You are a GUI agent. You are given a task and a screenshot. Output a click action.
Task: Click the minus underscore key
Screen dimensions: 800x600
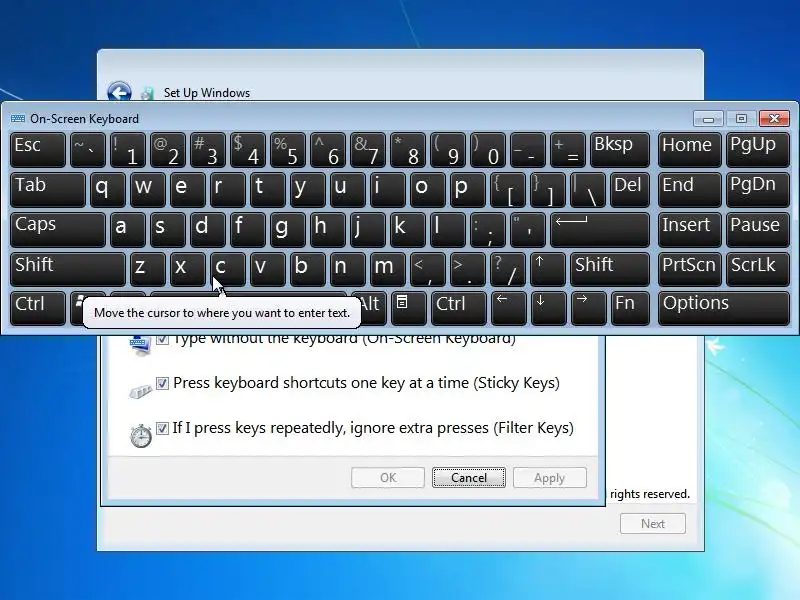point(528,149)
